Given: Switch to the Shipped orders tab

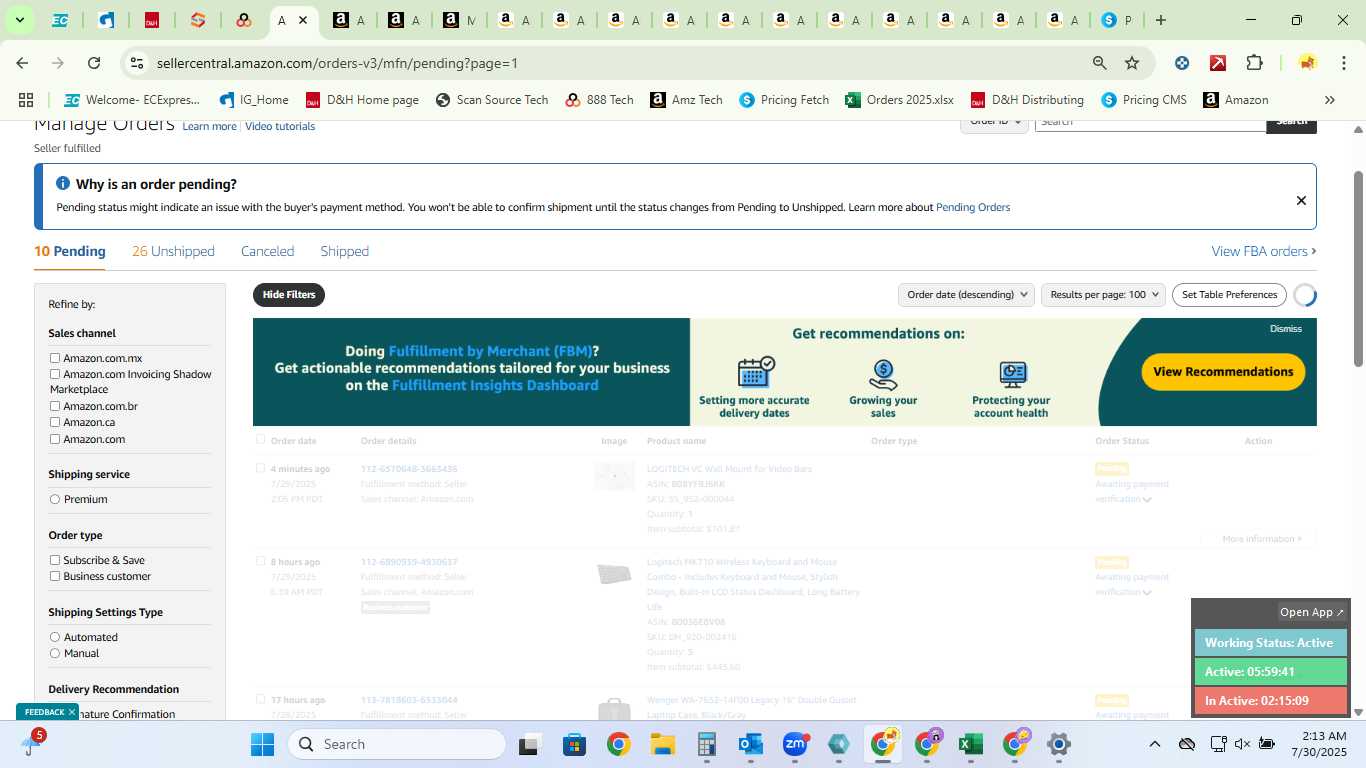Looking at the screenshot, I should coord(345,251).
